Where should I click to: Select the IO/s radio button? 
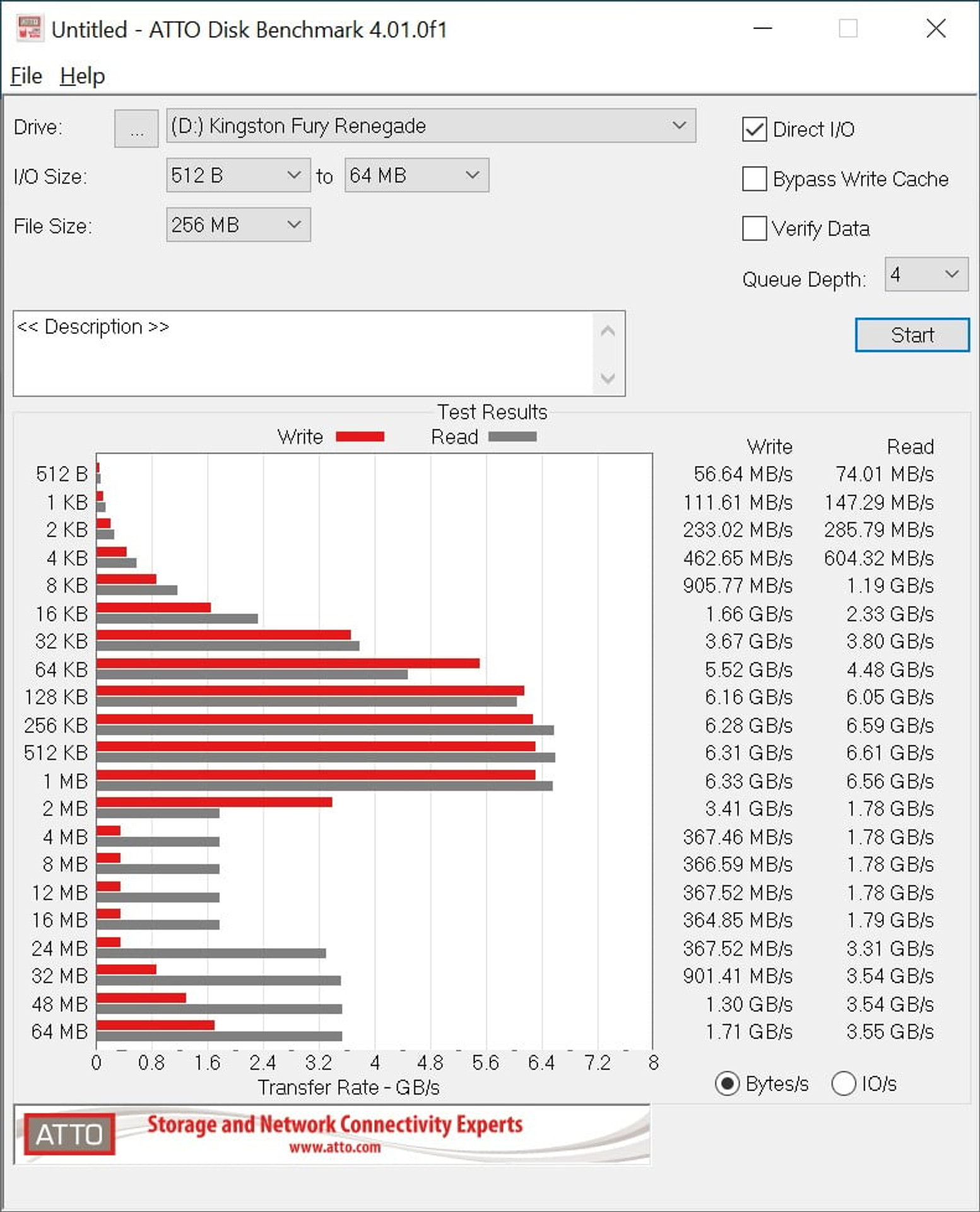pos(844,1084)
